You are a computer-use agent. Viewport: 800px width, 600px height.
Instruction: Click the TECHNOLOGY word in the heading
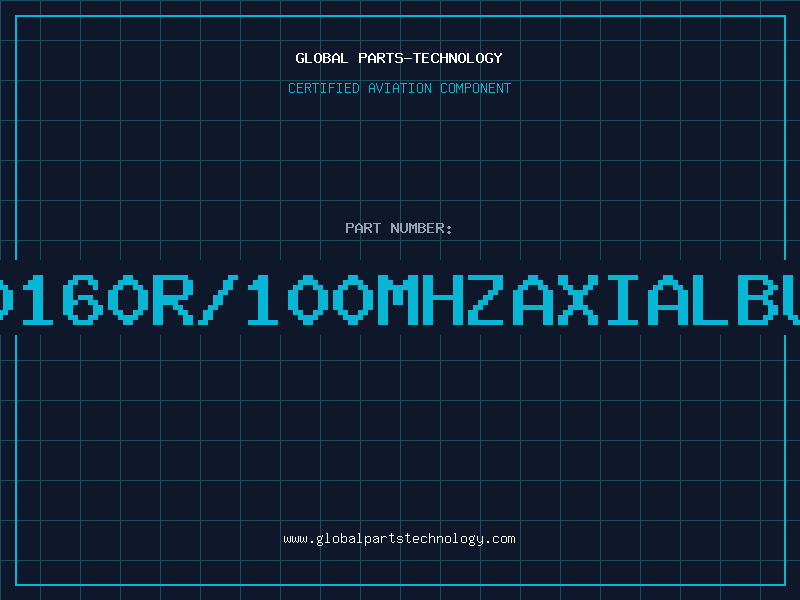[458, 58]
